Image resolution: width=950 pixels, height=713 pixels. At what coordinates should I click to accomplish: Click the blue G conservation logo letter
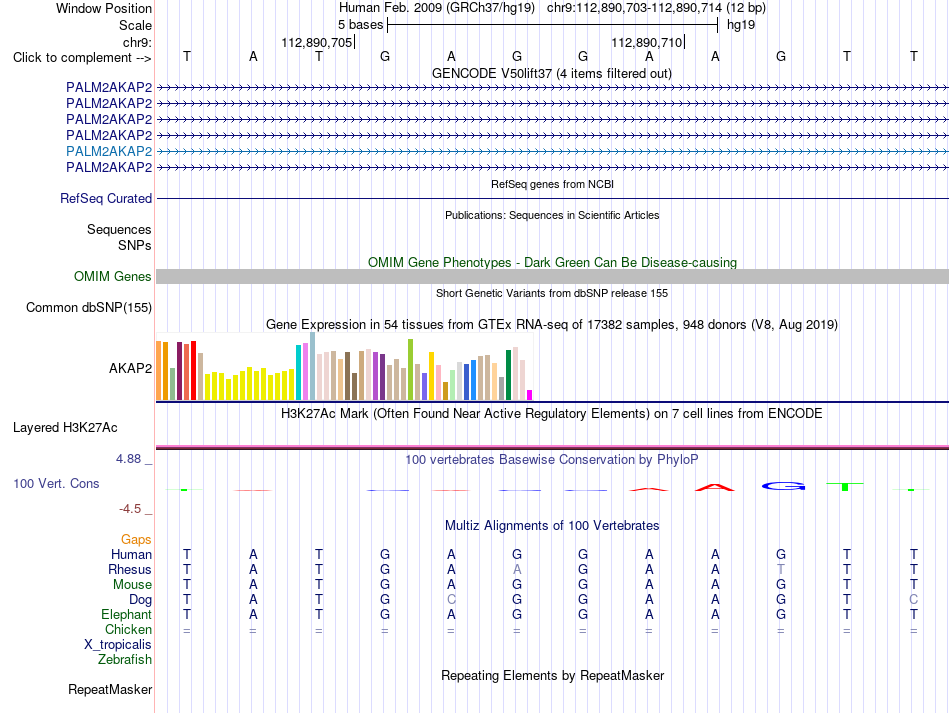click(783, 486)
